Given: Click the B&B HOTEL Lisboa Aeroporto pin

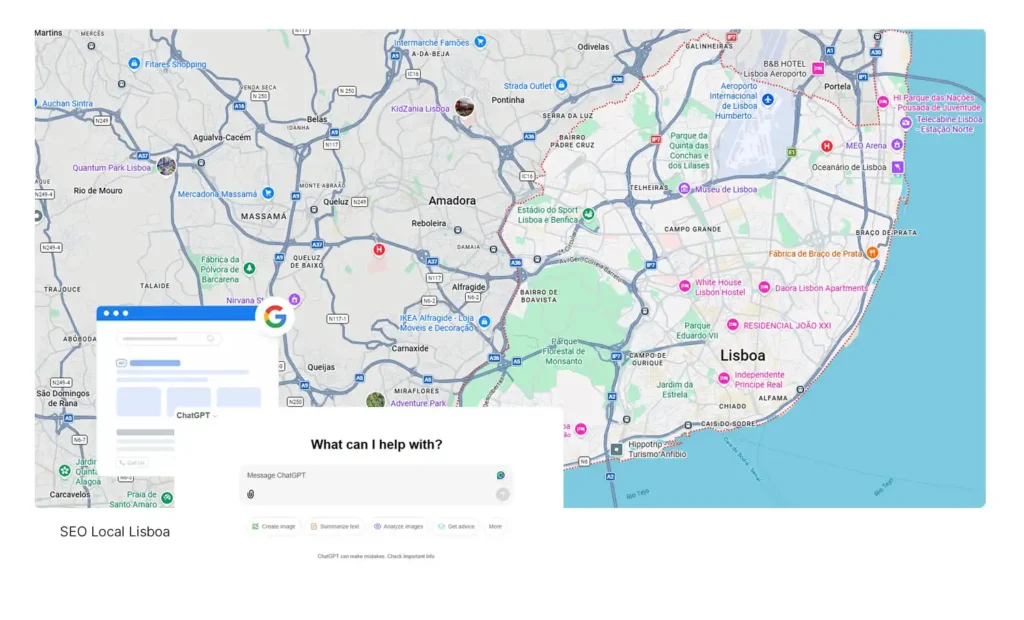Looking at the screenshot, I should pos(818,68).
